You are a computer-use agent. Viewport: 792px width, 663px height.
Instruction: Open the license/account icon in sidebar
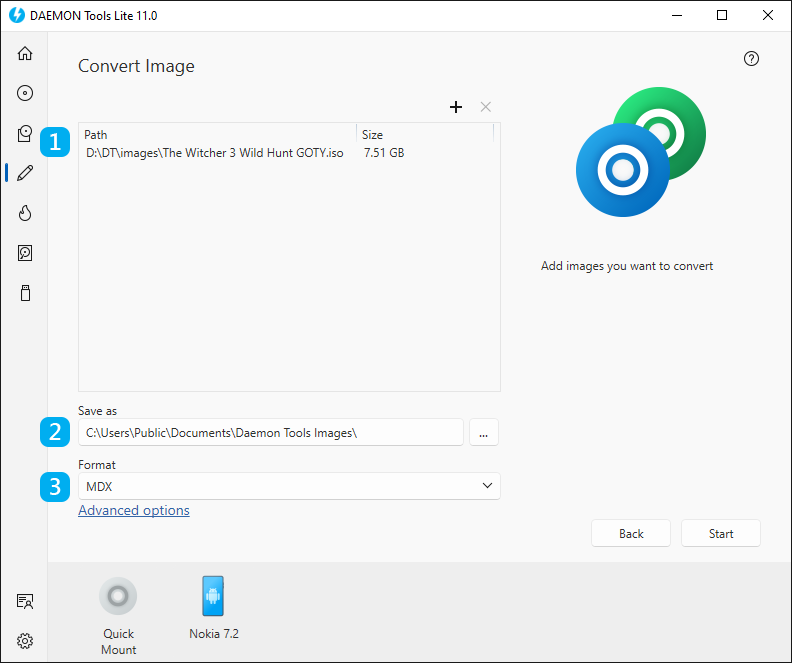25,601
